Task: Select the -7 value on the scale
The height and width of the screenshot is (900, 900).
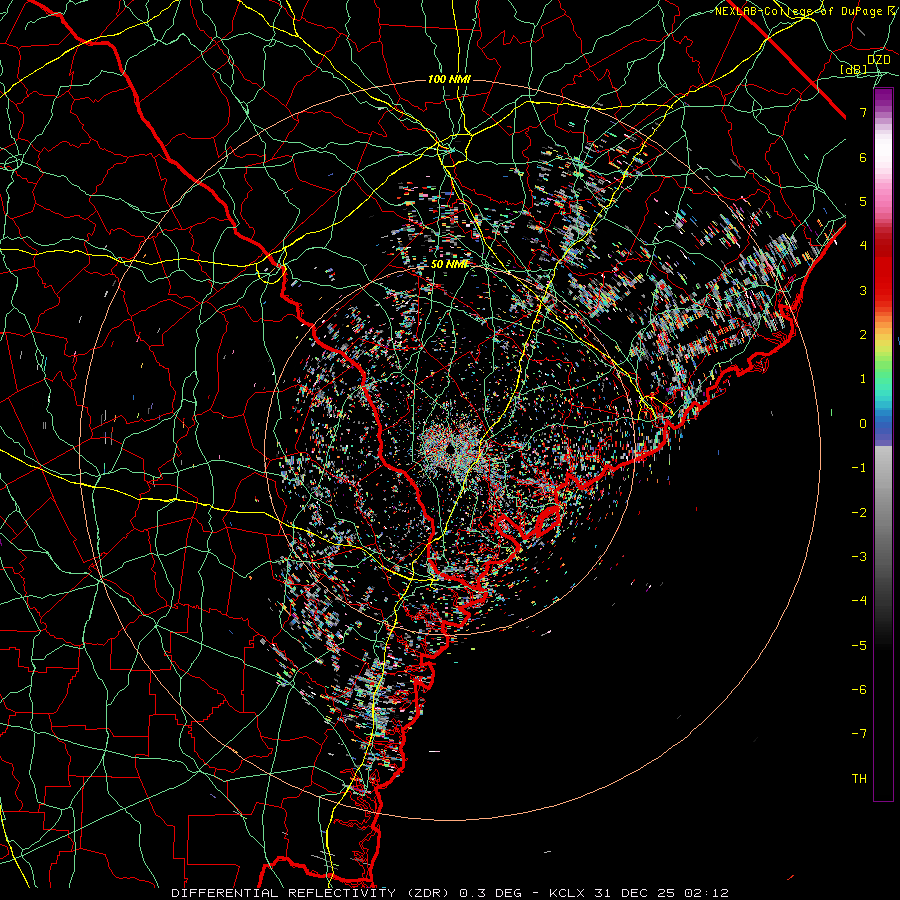Action: pyautogui.click(x=859, y=734)
